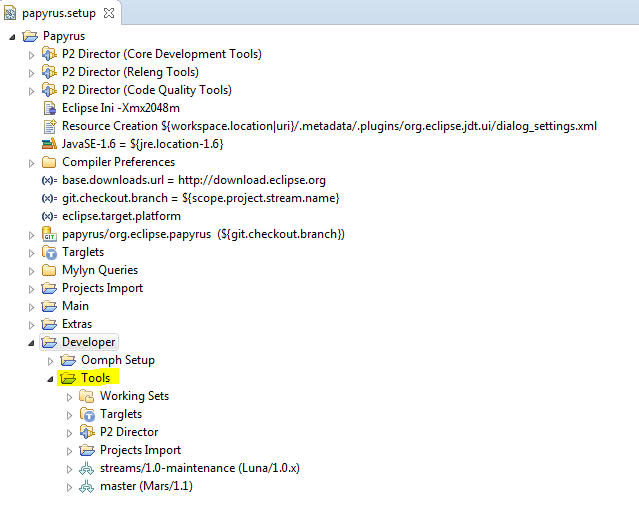Click the Eclipse Ini task icon
639x514 pixels.
point(50,108)
